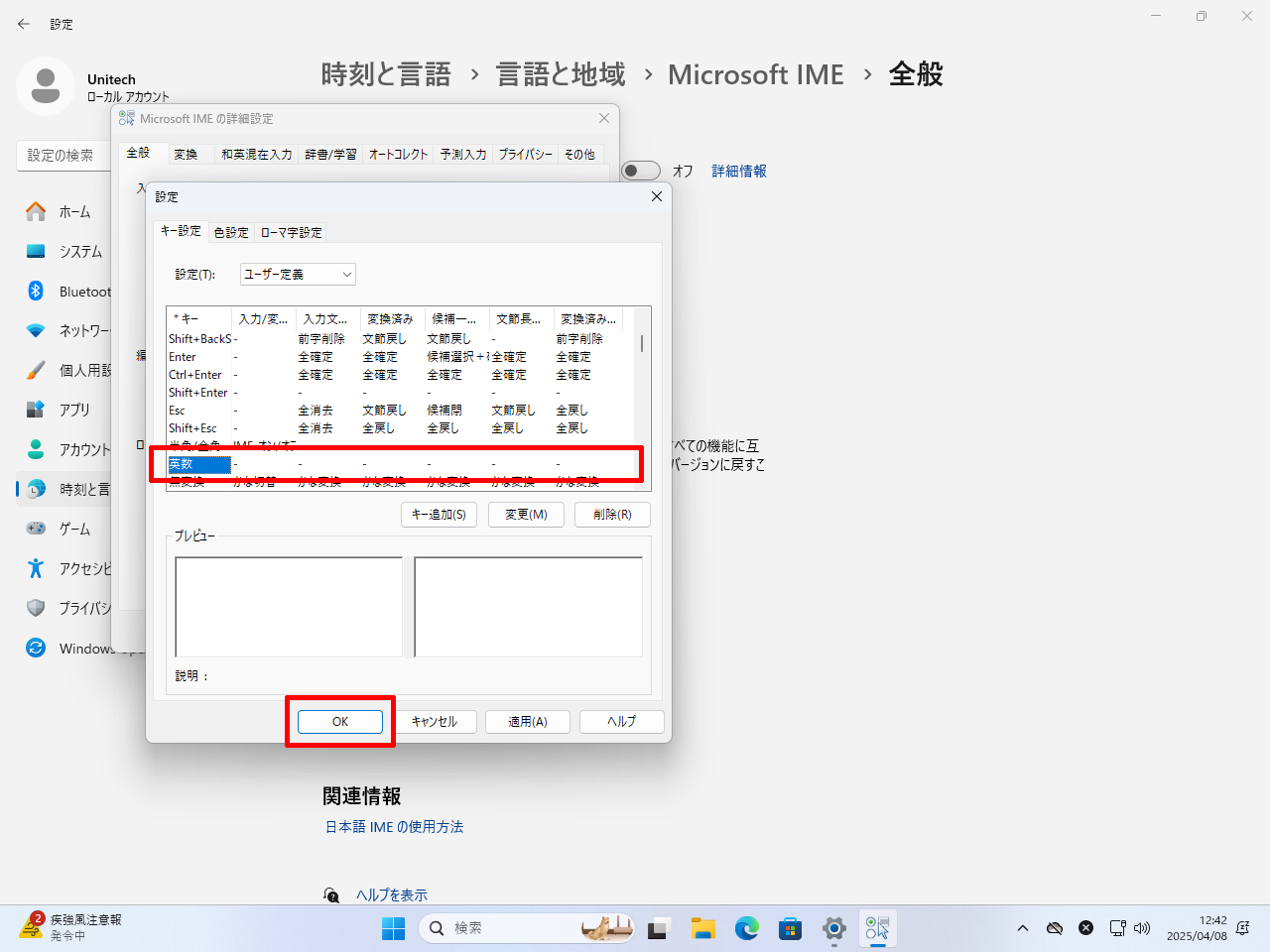Open the volume tray icon
The height and width of the screenshot is (952, 1270).
(1142, 928)
